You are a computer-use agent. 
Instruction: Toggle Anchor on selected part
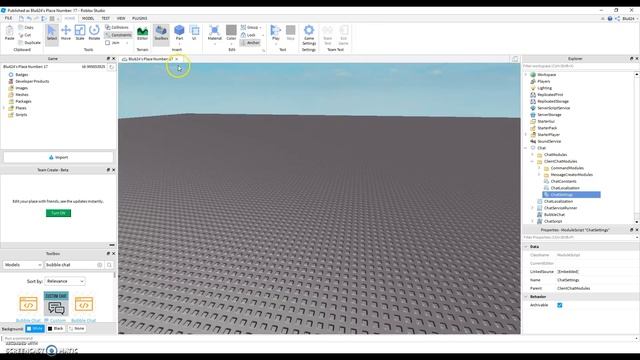(x=250, y=42)
